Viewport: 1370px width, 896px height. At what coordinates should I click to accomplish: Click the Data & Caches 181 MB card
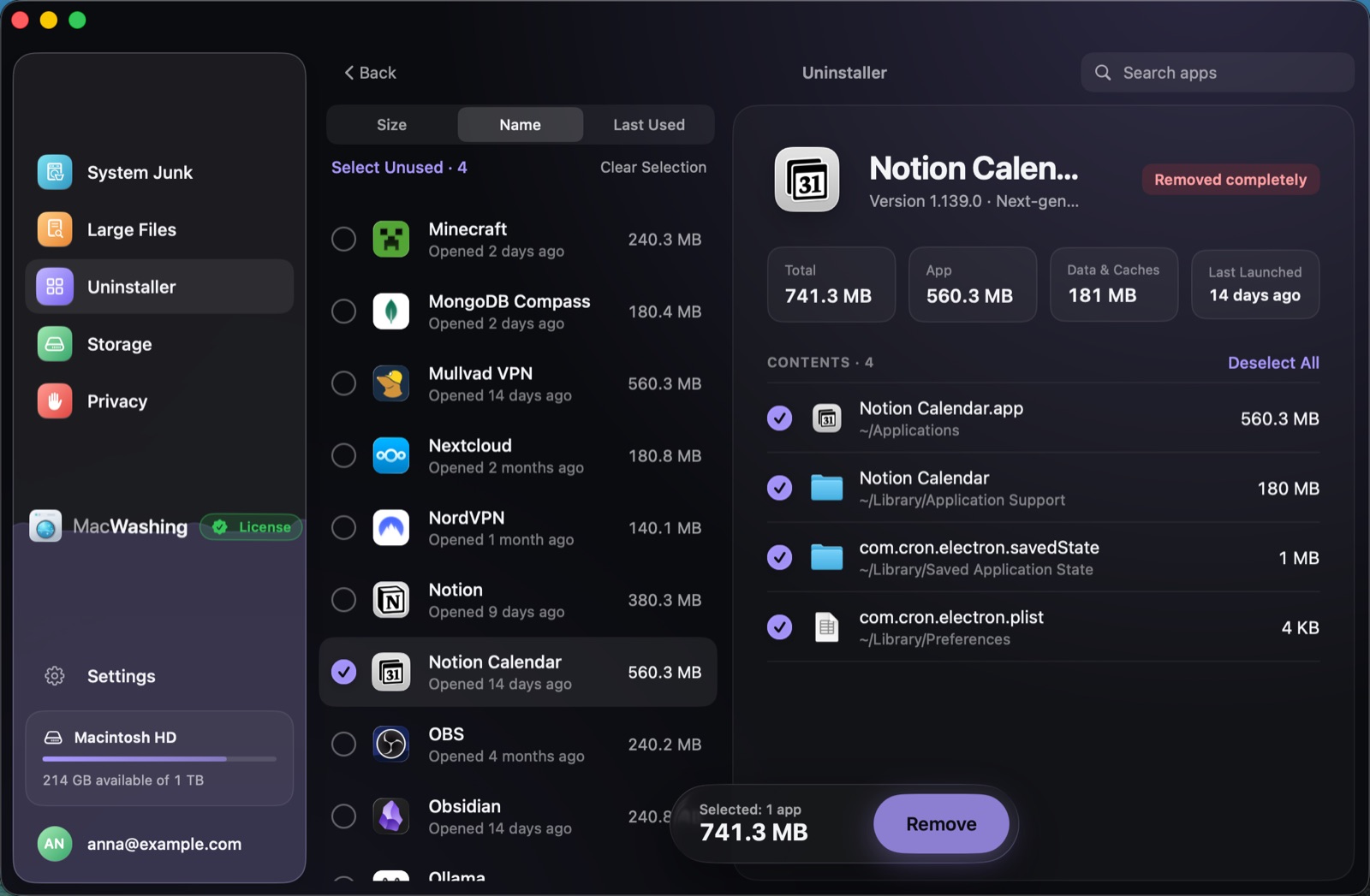pos(1114,284)
